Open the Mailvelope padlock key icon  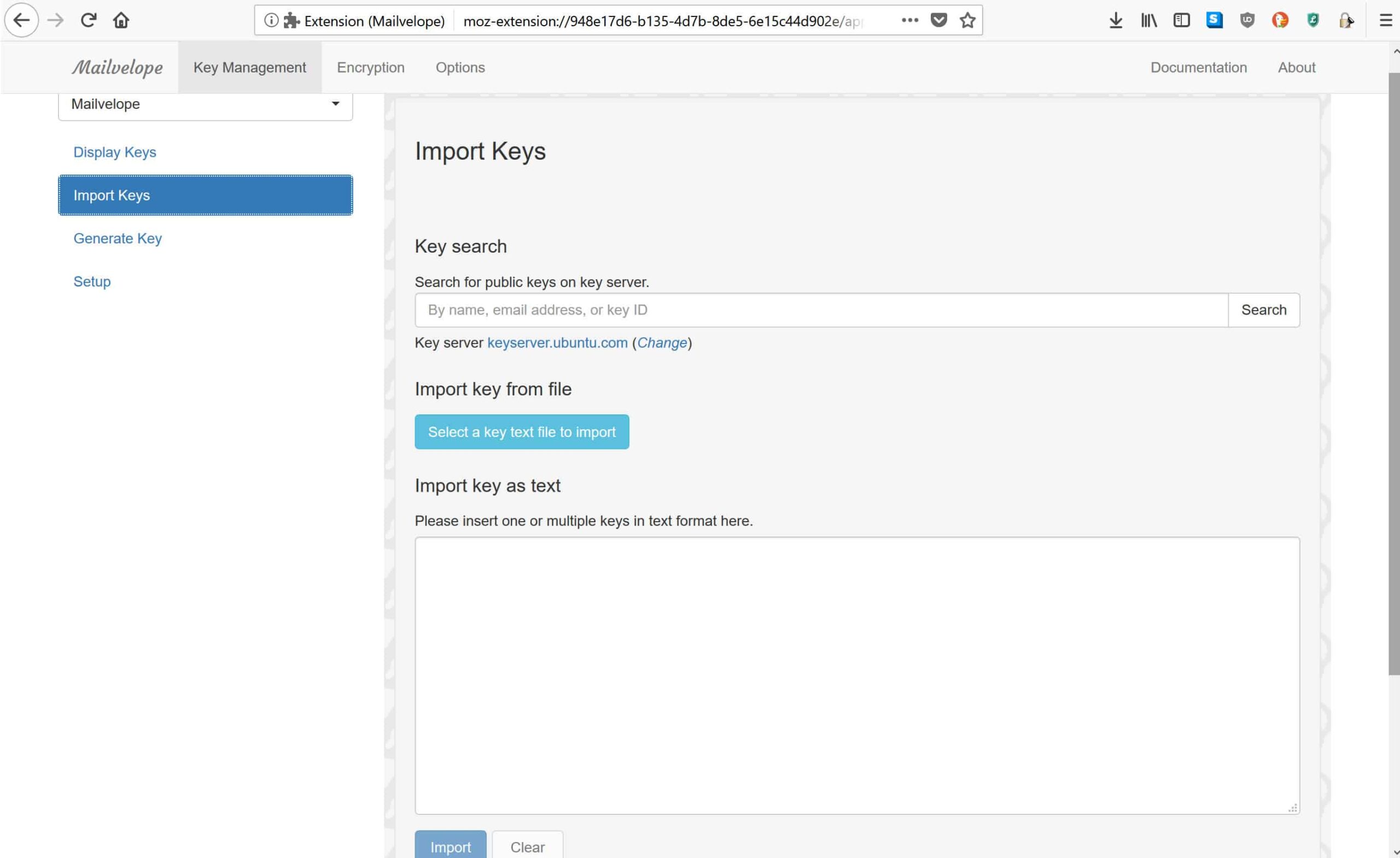coord(1346,20)
